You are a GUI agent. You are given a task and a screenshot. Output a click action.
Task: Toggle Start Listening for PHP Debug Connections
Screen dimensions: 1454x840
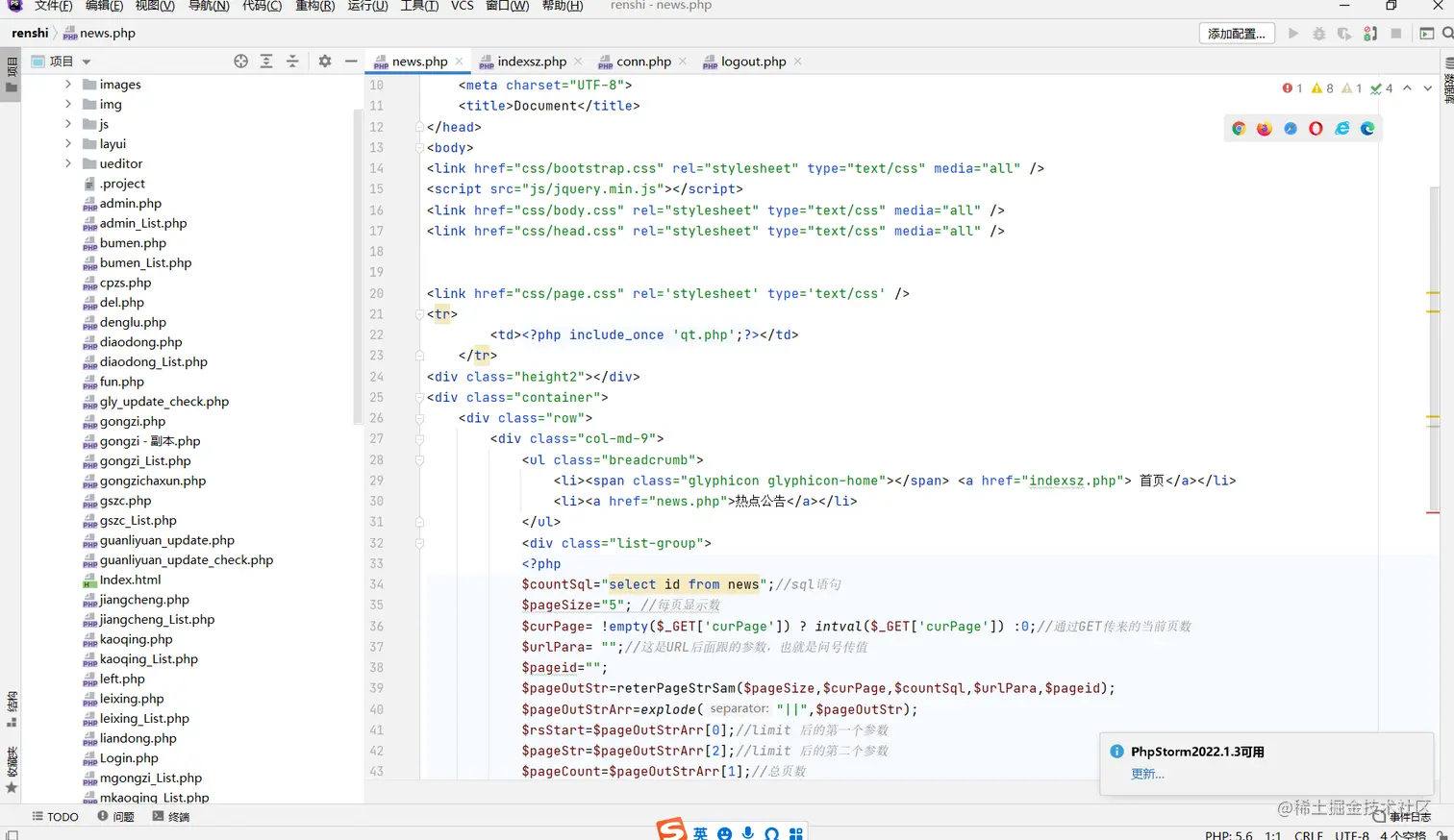(1370, 34)
